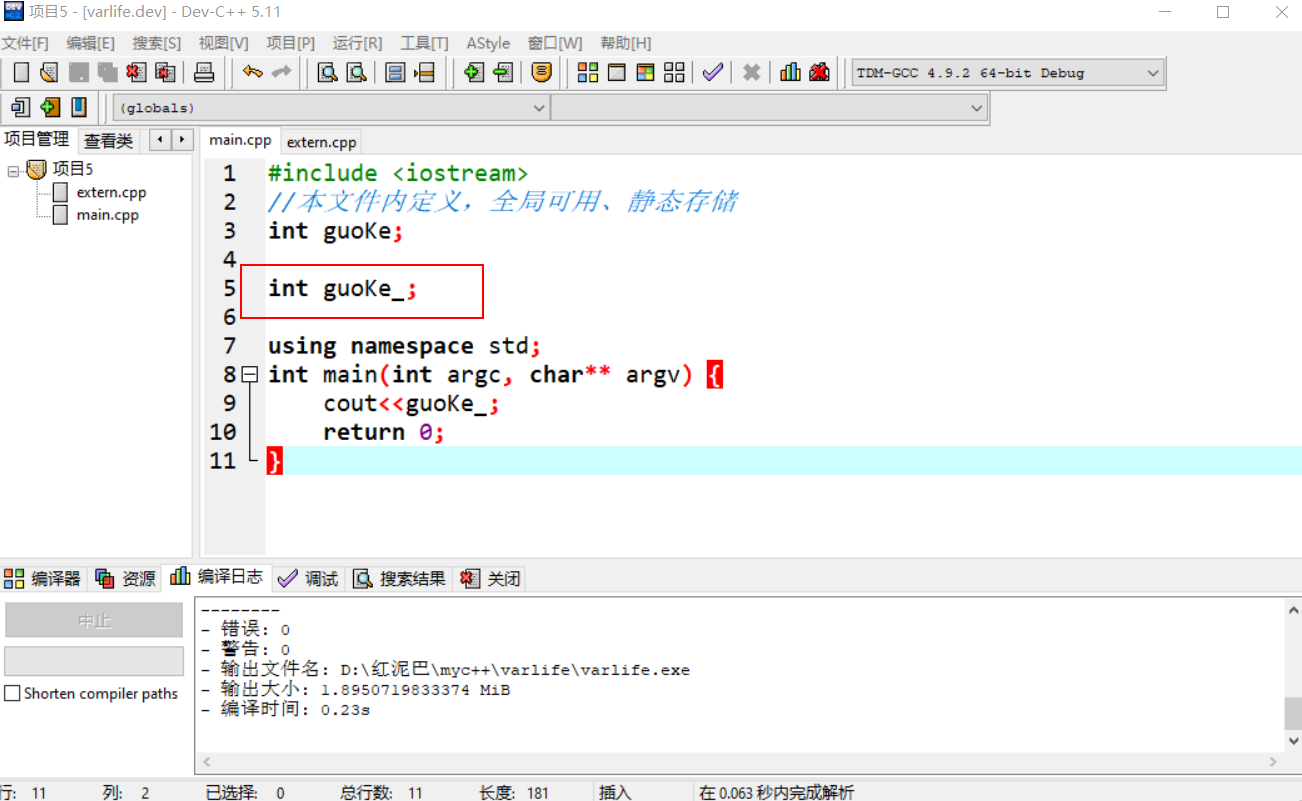Select main.cpp in the project tree
Viewport: 1302px width, 801px height.
pos(107,214)
